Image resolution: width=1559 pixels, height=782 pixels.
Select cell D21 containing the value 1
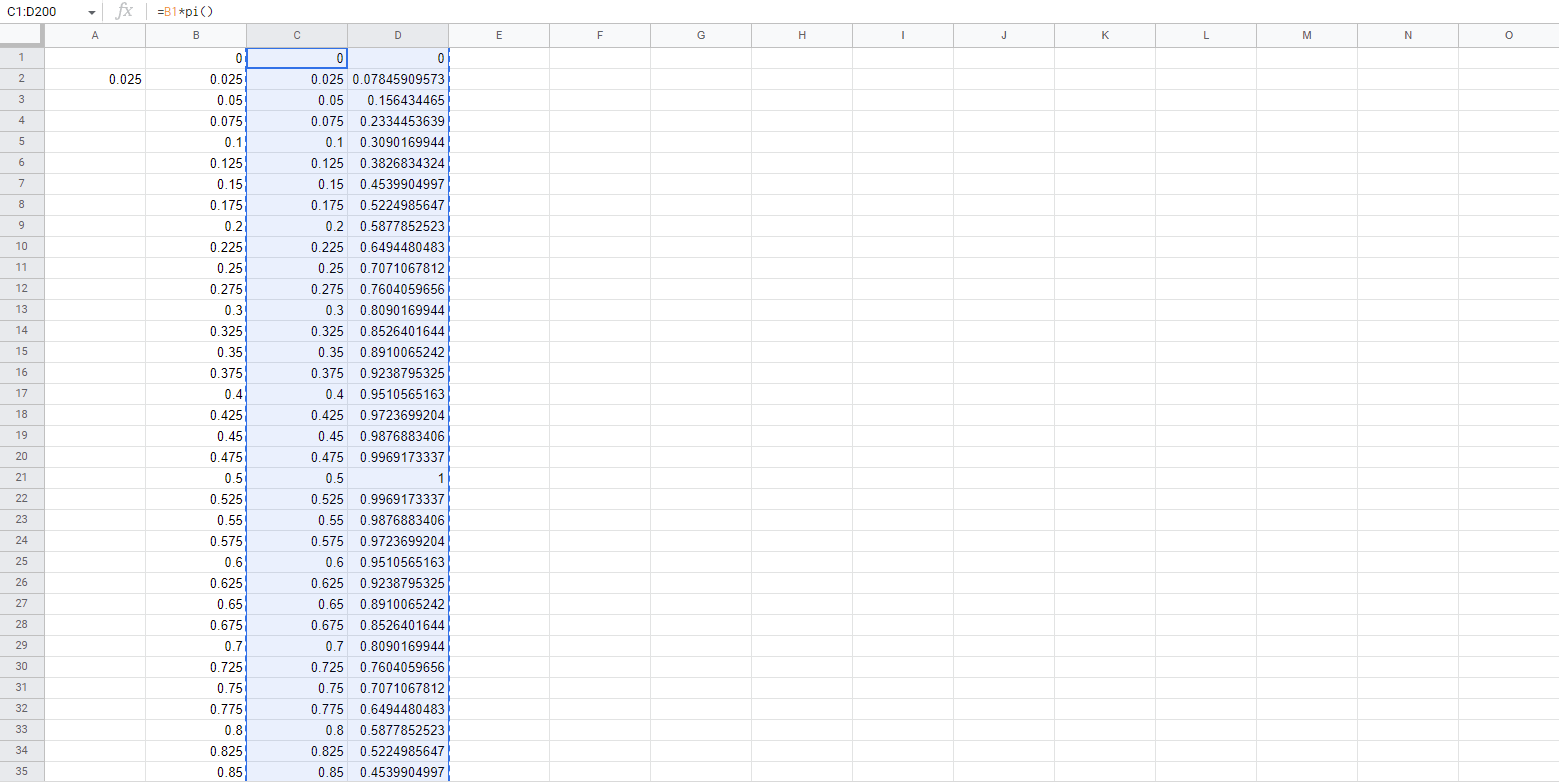397,478
